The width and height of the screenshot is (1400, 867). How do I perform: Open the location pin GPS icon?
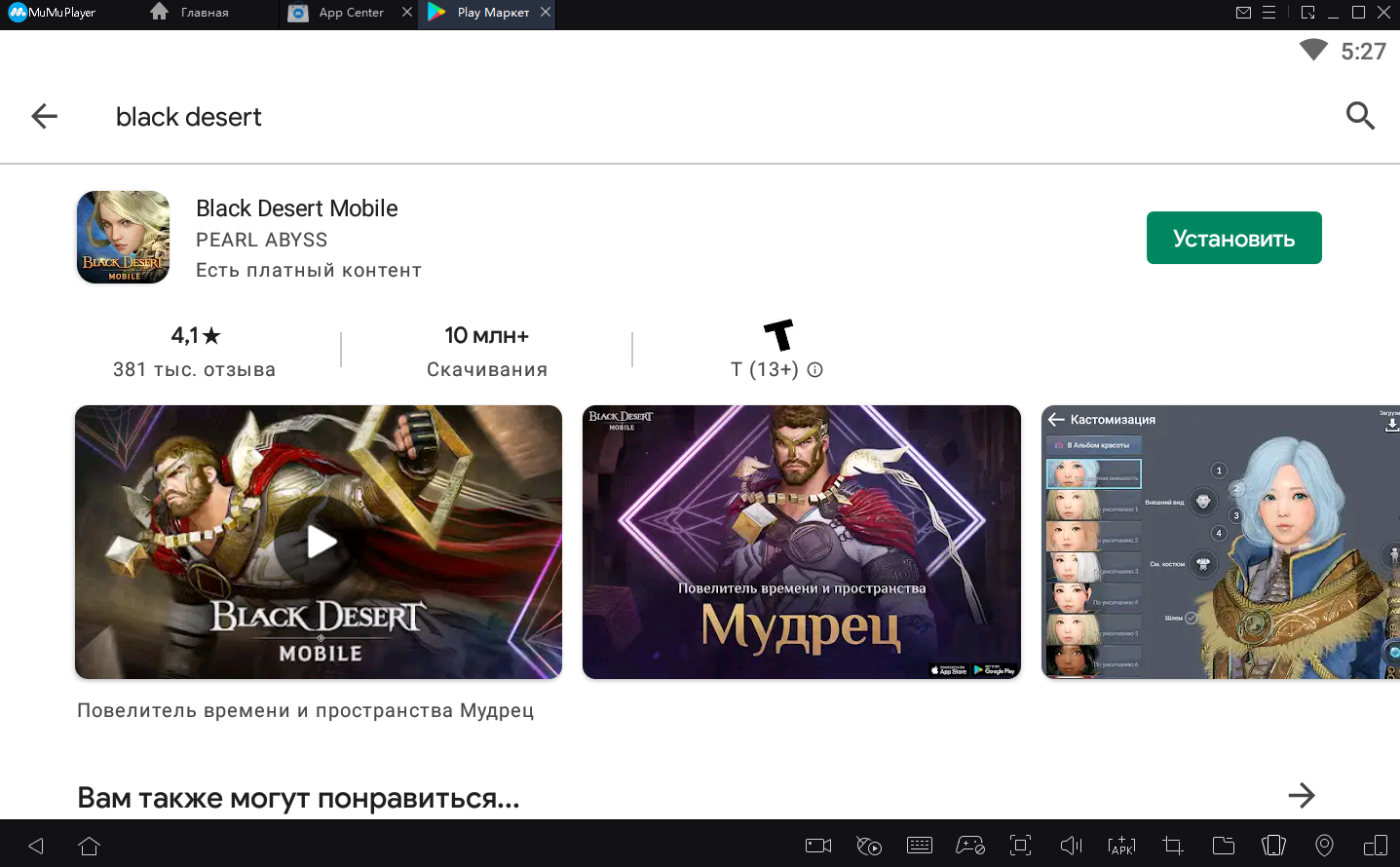click(x=1324, y=846)
